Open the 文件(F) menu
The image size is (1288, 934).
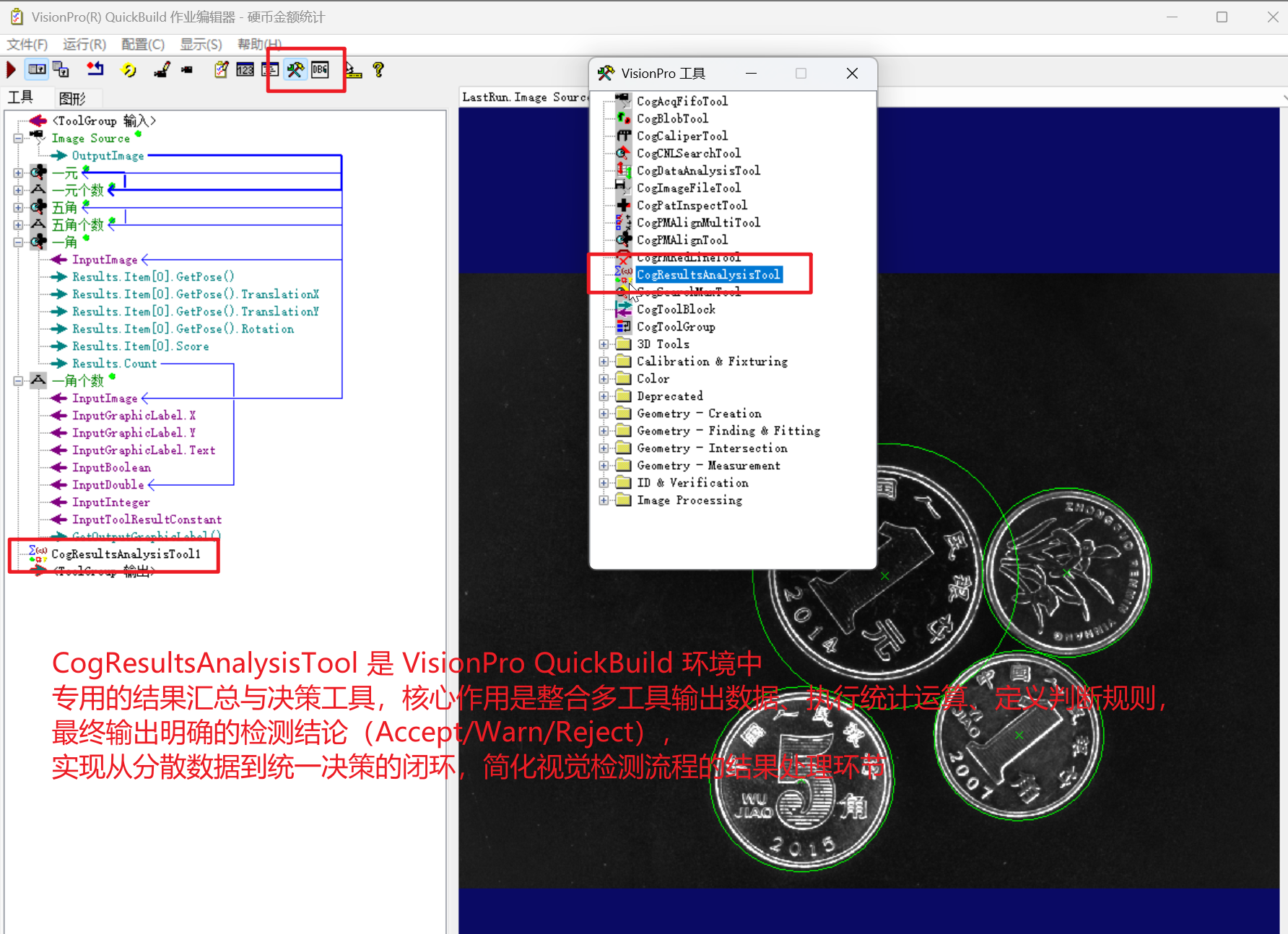[27, 44]
